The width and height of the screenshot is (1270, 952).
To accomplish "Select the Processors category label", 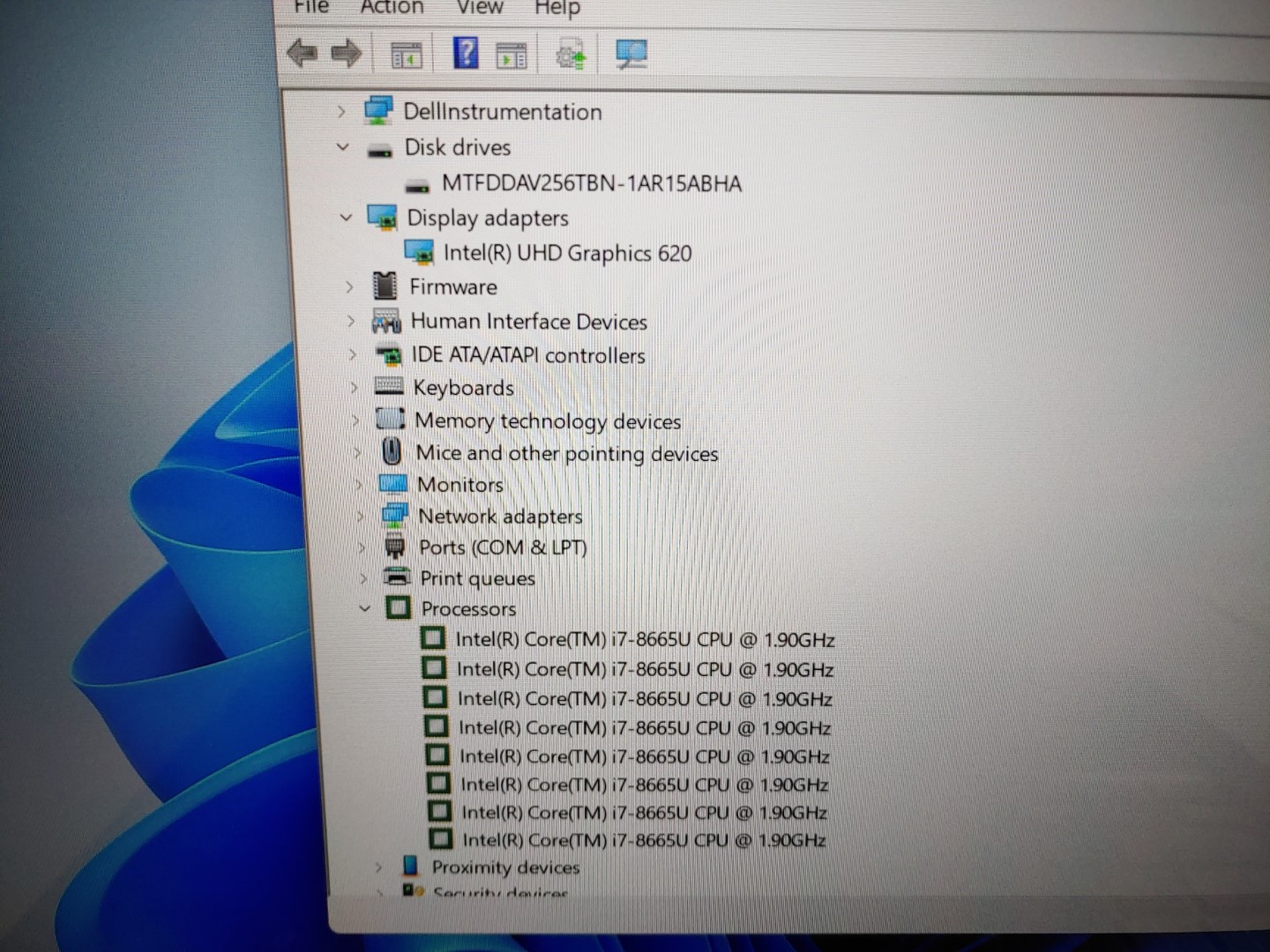I will click(468, 609).
